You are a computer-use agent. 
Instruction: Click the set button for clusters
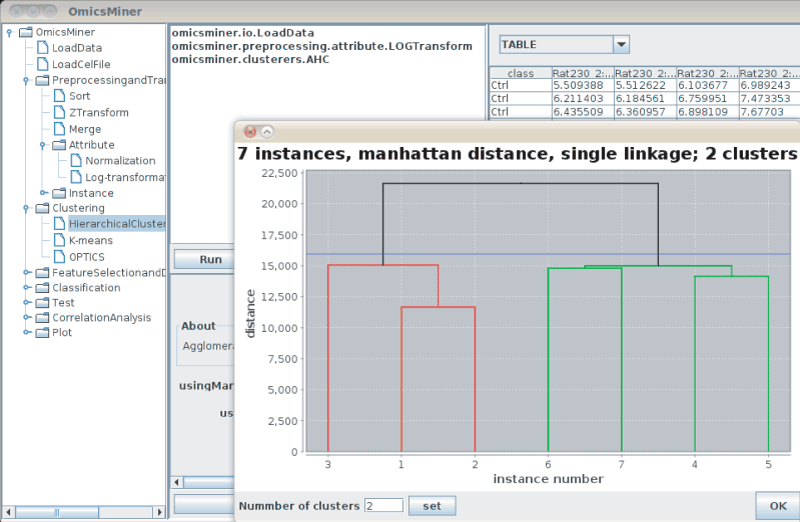[432, 506]
